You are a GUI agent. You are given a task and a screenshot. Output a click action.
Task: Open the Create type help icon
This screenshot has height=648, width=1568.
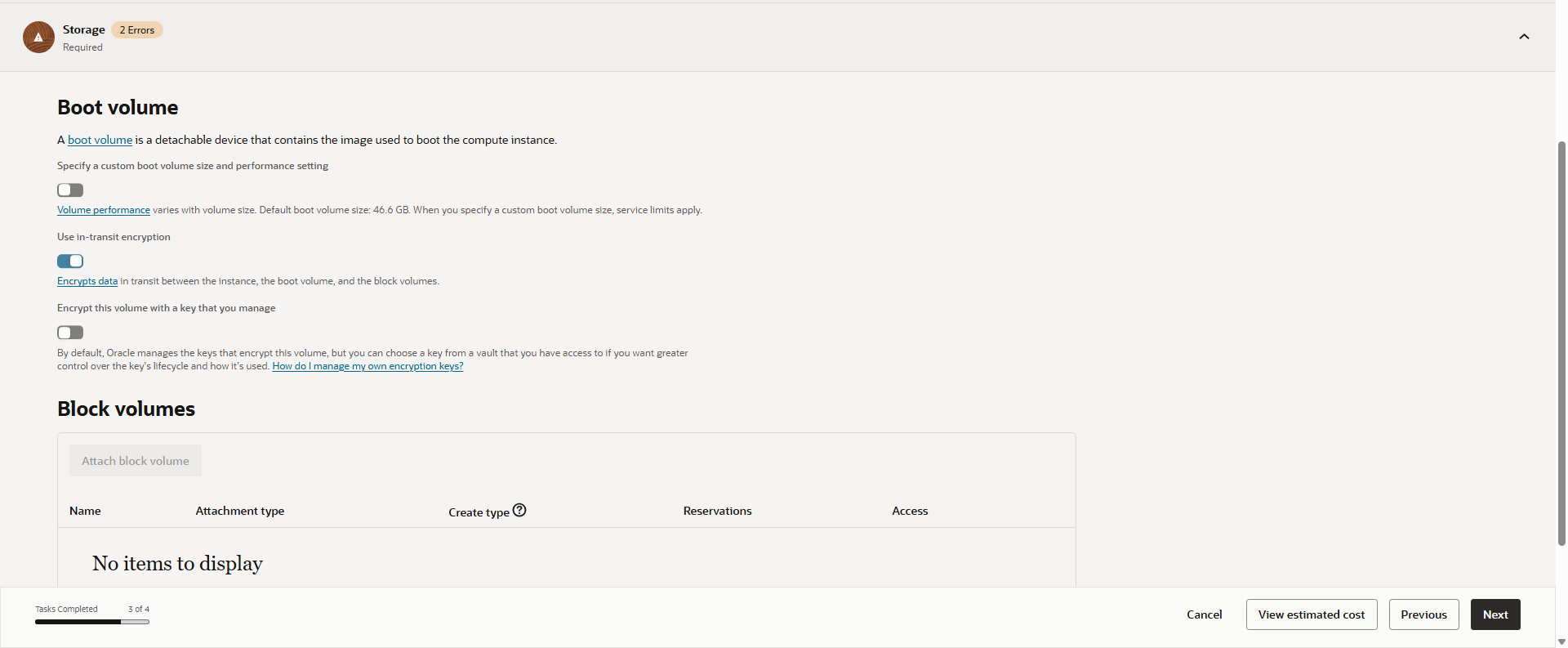519,510
